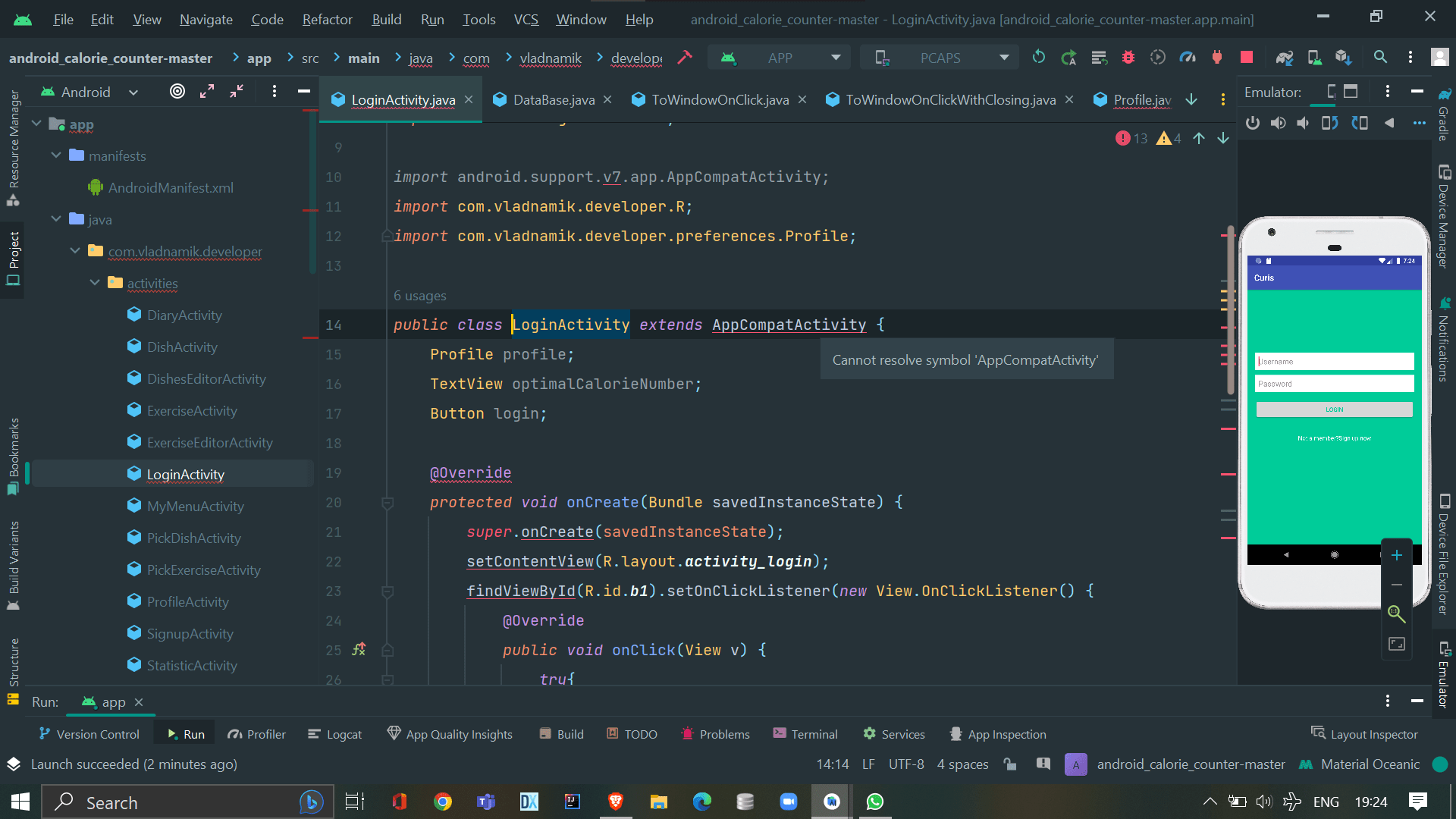Toggle the Gradle side panel button
Viewport: 1456px width, 819px height.
coord(1444,114)
